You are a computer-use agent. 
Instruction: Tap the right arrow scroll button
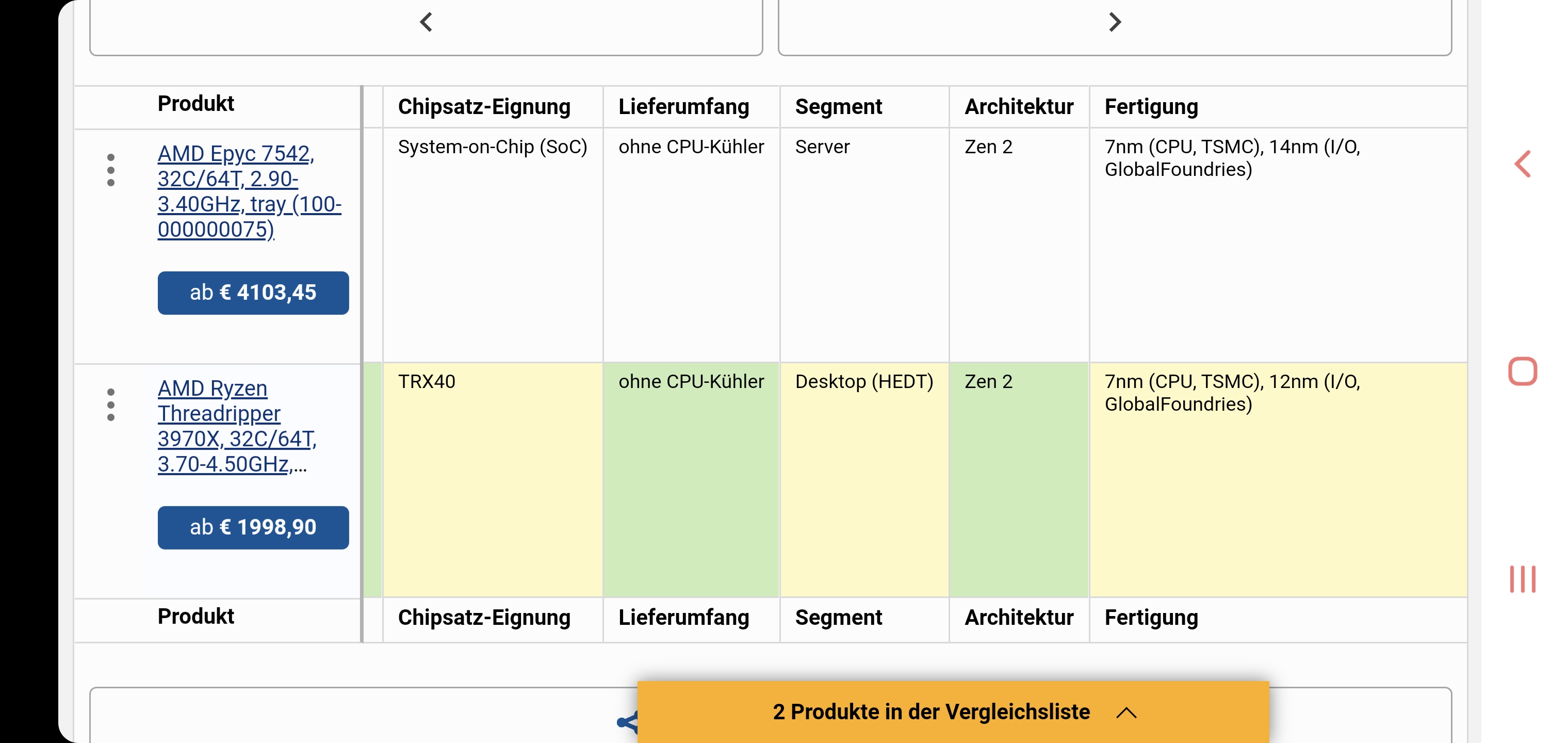pos(1114,23)
